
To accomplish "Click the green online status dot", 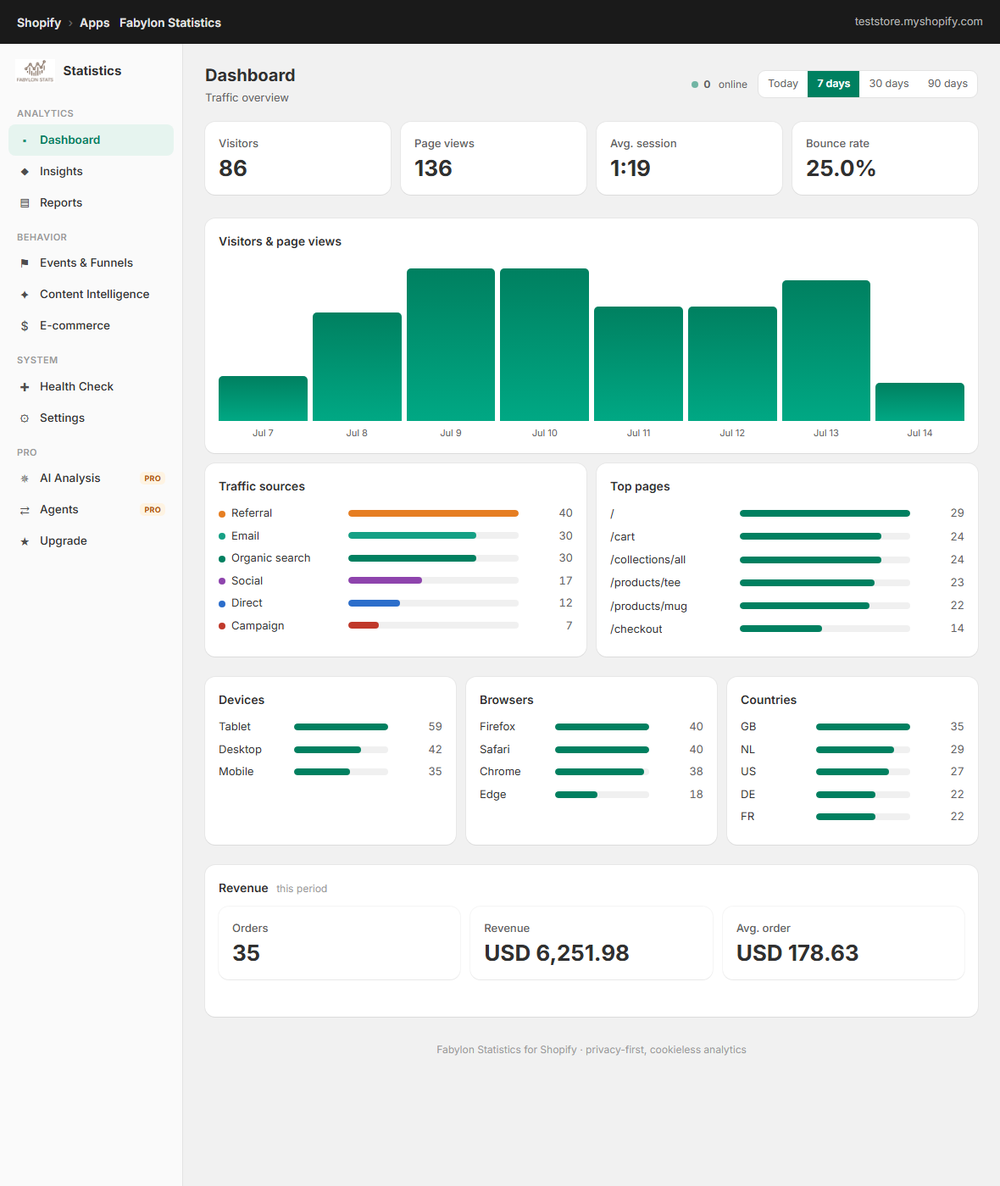I will tap(694, 85).
